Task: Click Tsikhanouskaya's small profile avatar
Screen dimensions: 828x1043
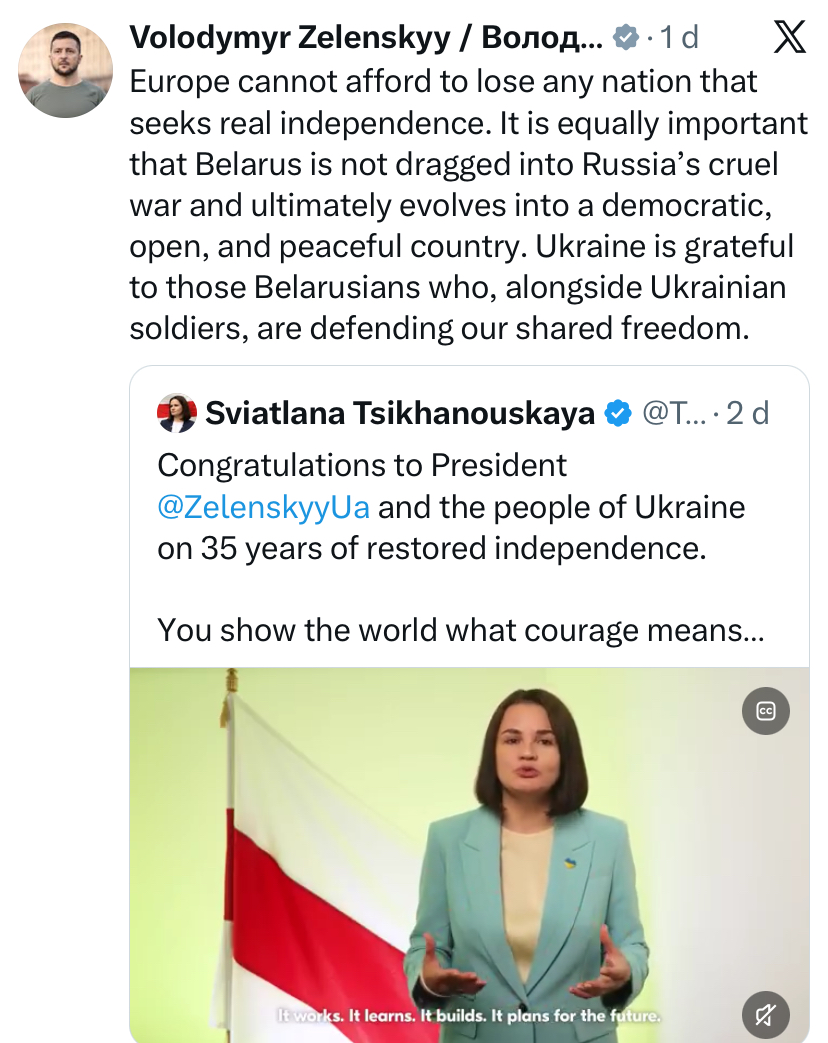Action: (x=177, y=413)
